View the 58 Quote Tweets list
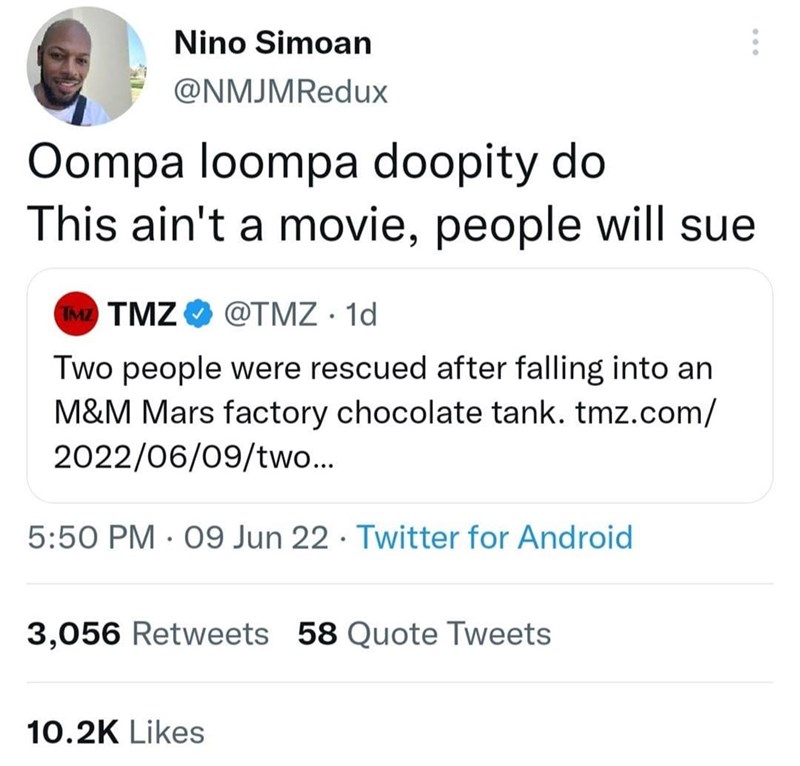Viewport: 800px width, 766px height. click(x=424, y=633)
